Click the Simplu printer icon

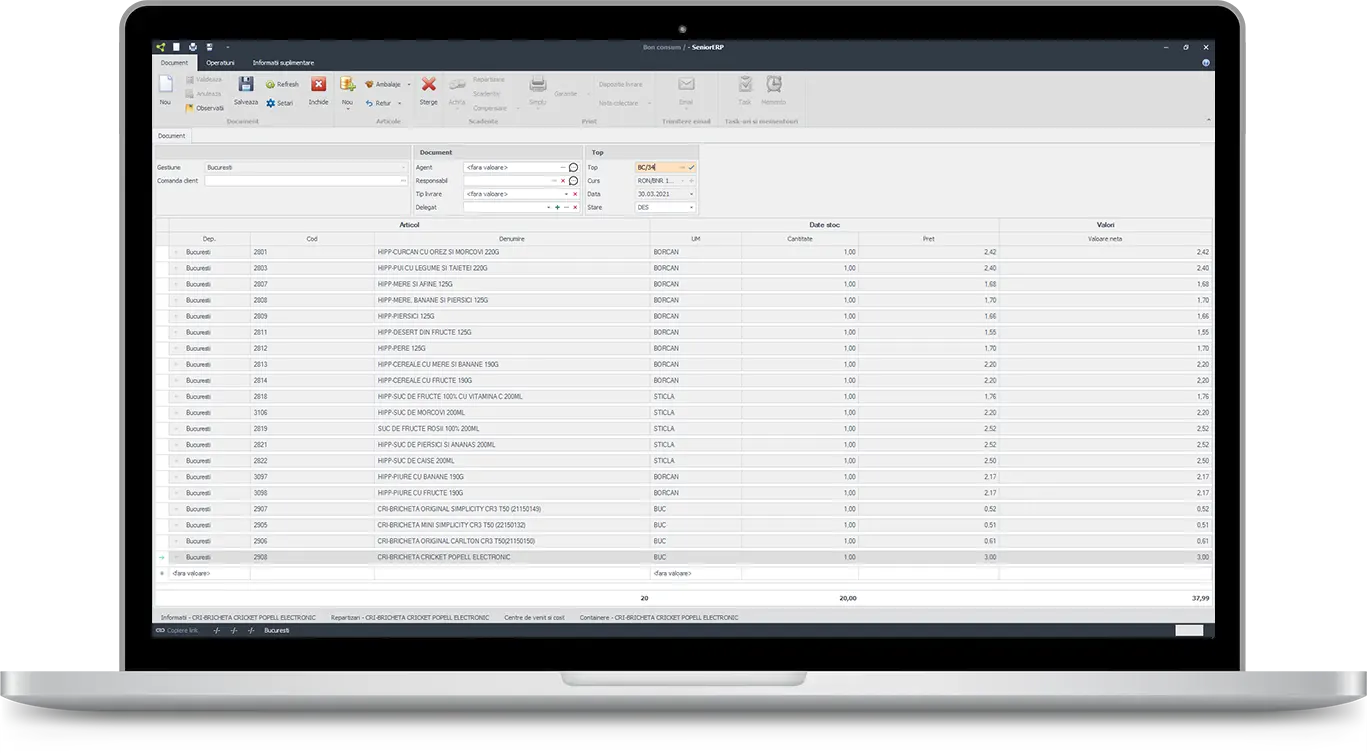[538, 85]
